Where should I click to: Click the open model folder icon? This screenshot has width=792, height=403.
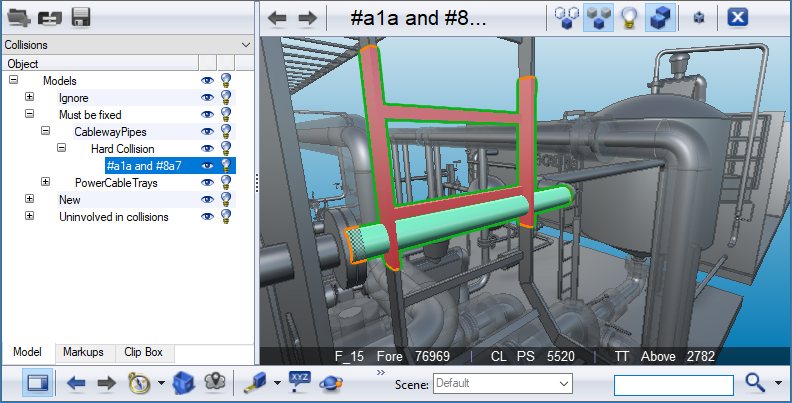(x=18, y=17)
